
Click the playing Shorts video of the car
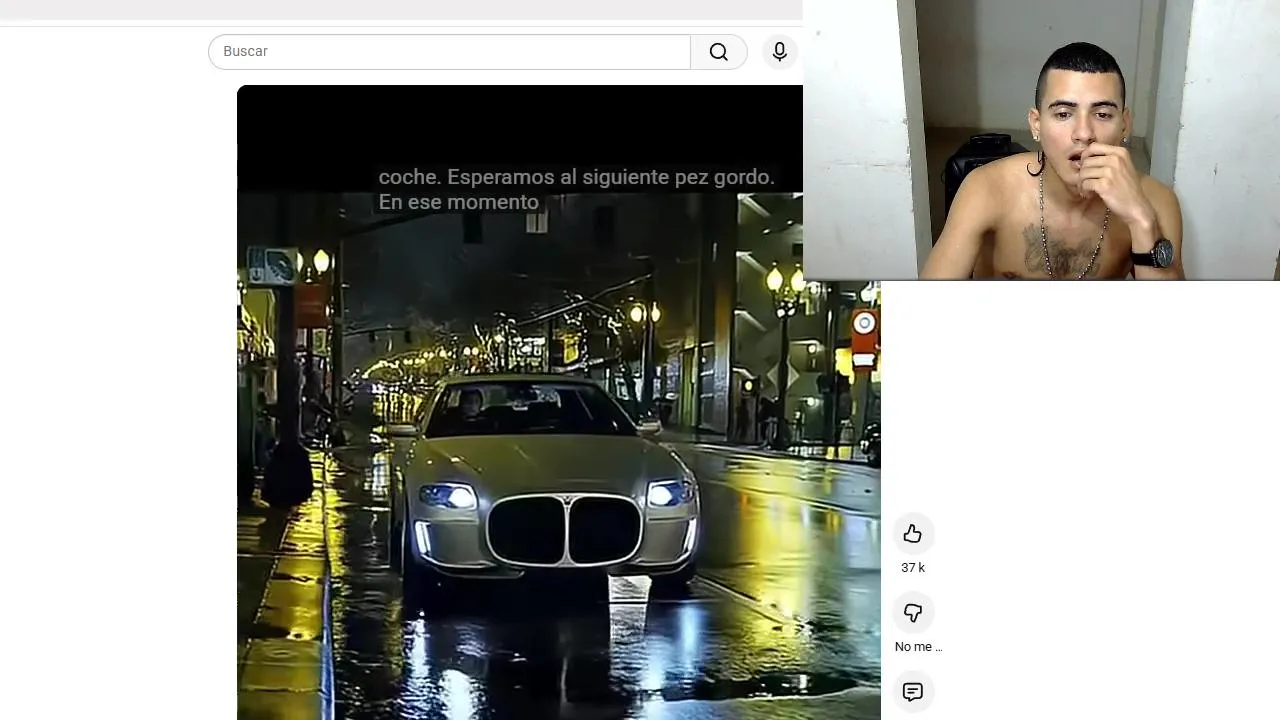point(558,402)
